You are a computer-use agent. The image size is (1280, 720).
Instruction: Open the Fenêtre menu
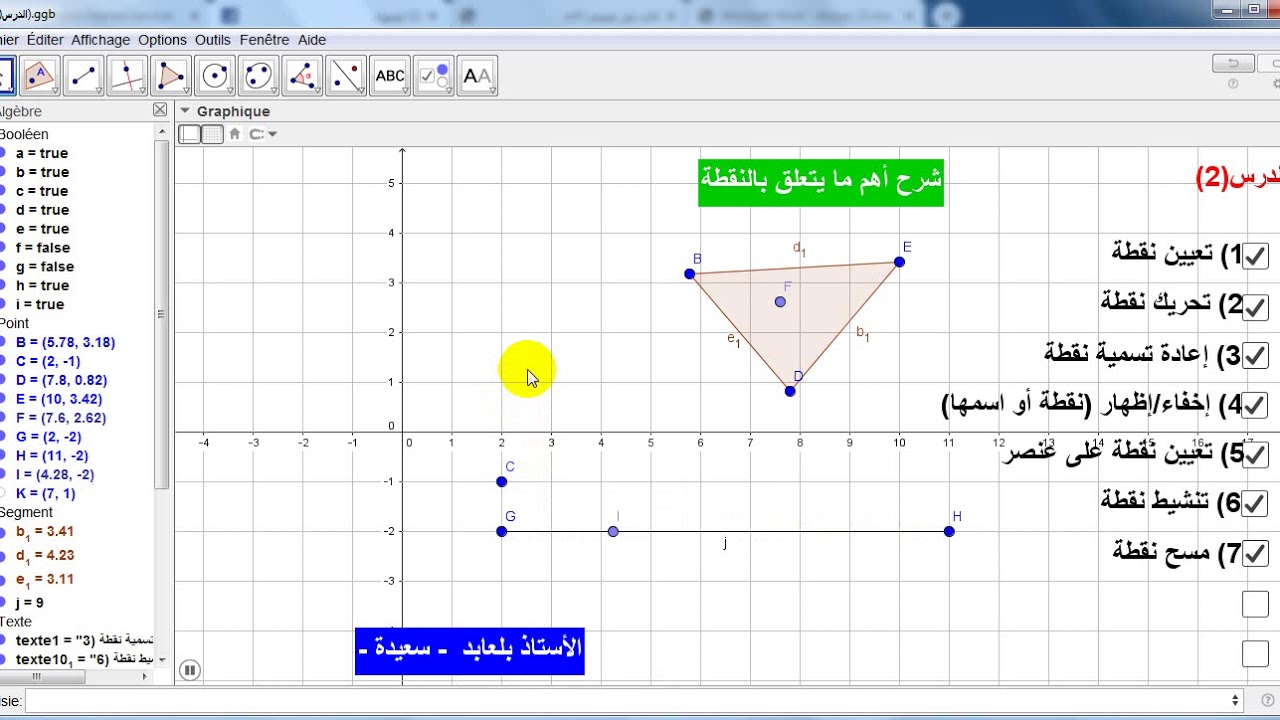pyautogui.click(x=264, y=40)
